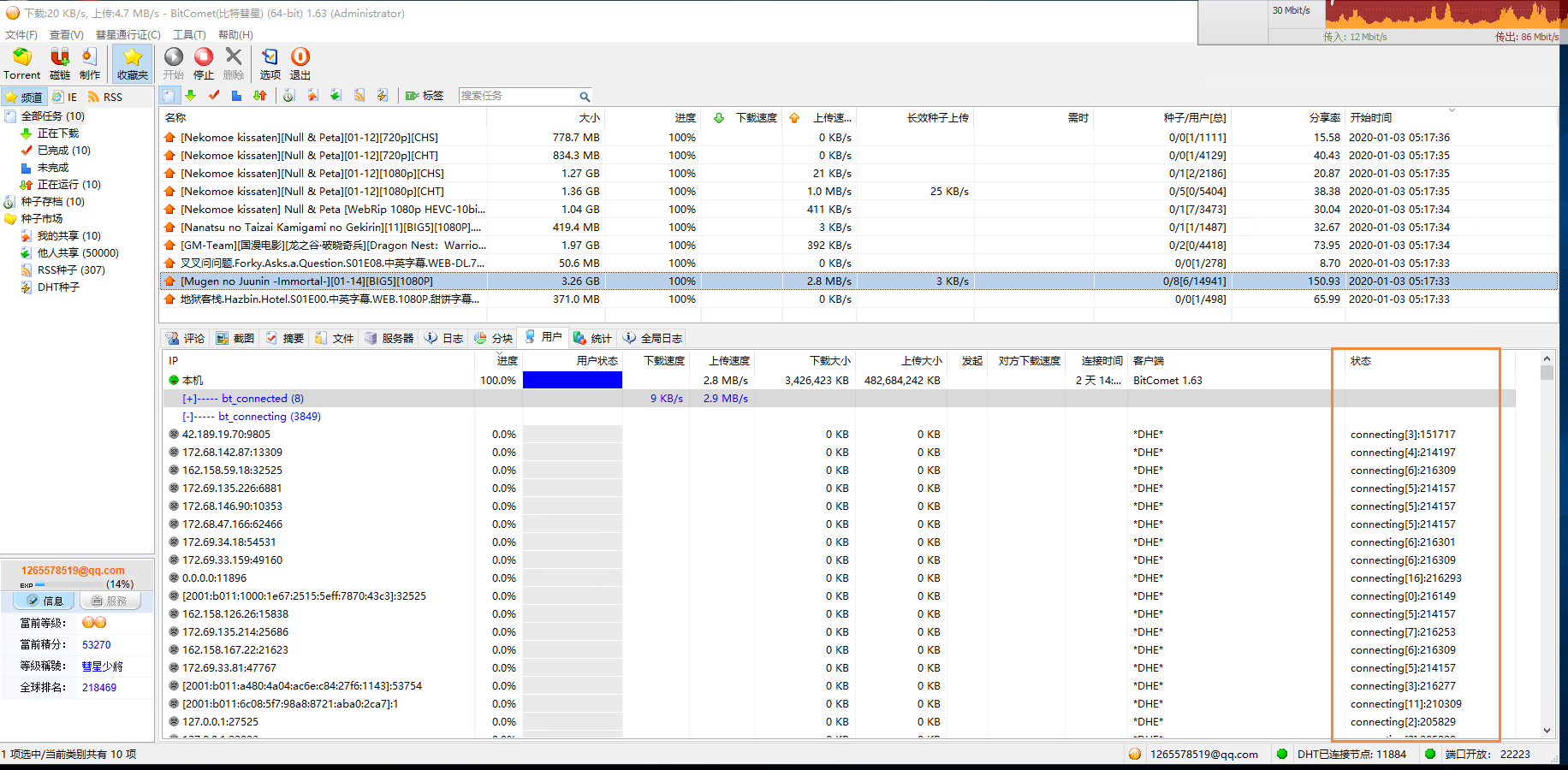Switch to the 统计 statistics tab

(592, 338)
